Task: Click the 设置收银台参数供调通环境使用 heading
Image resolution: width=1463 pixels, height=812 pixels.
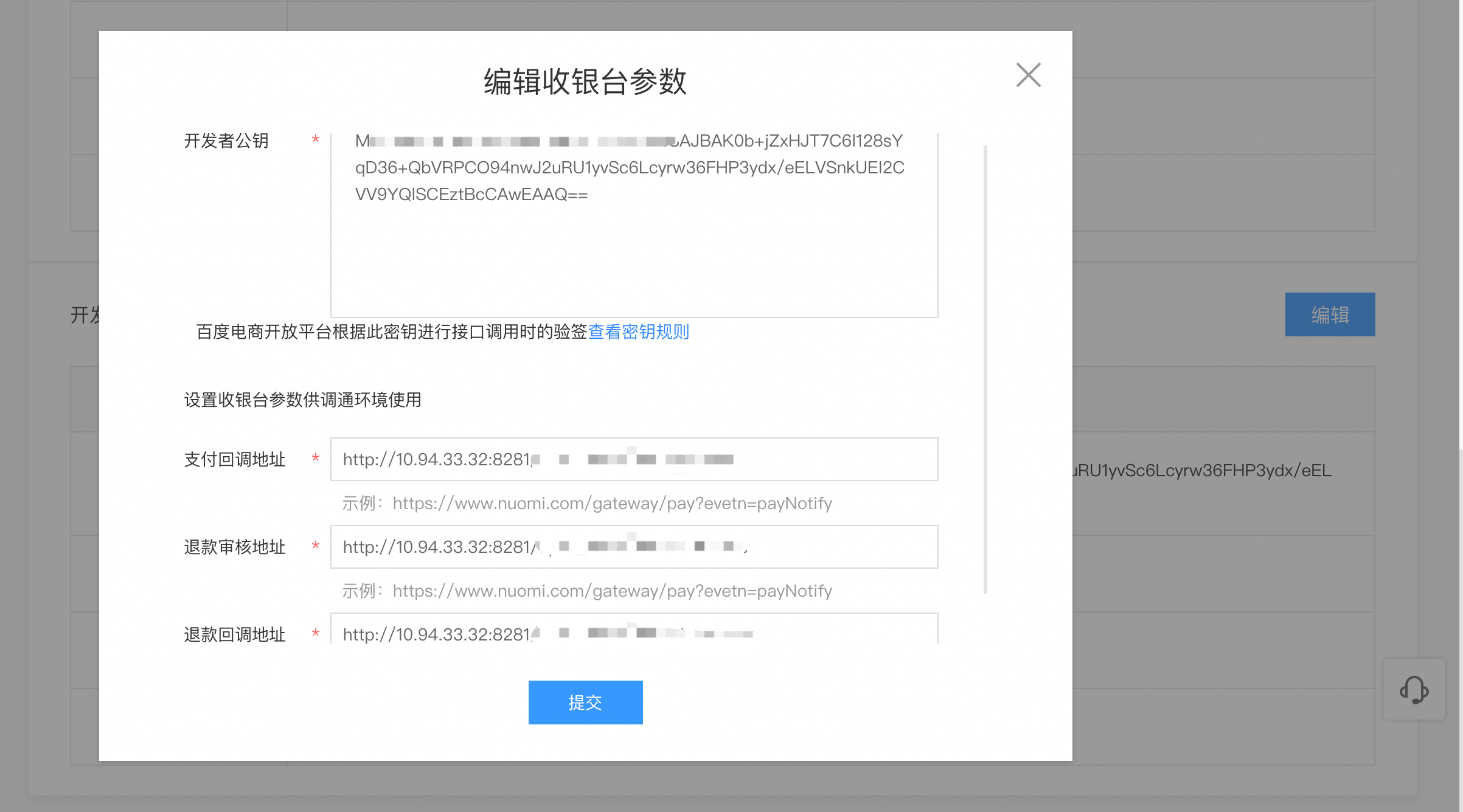Action: 303,400
